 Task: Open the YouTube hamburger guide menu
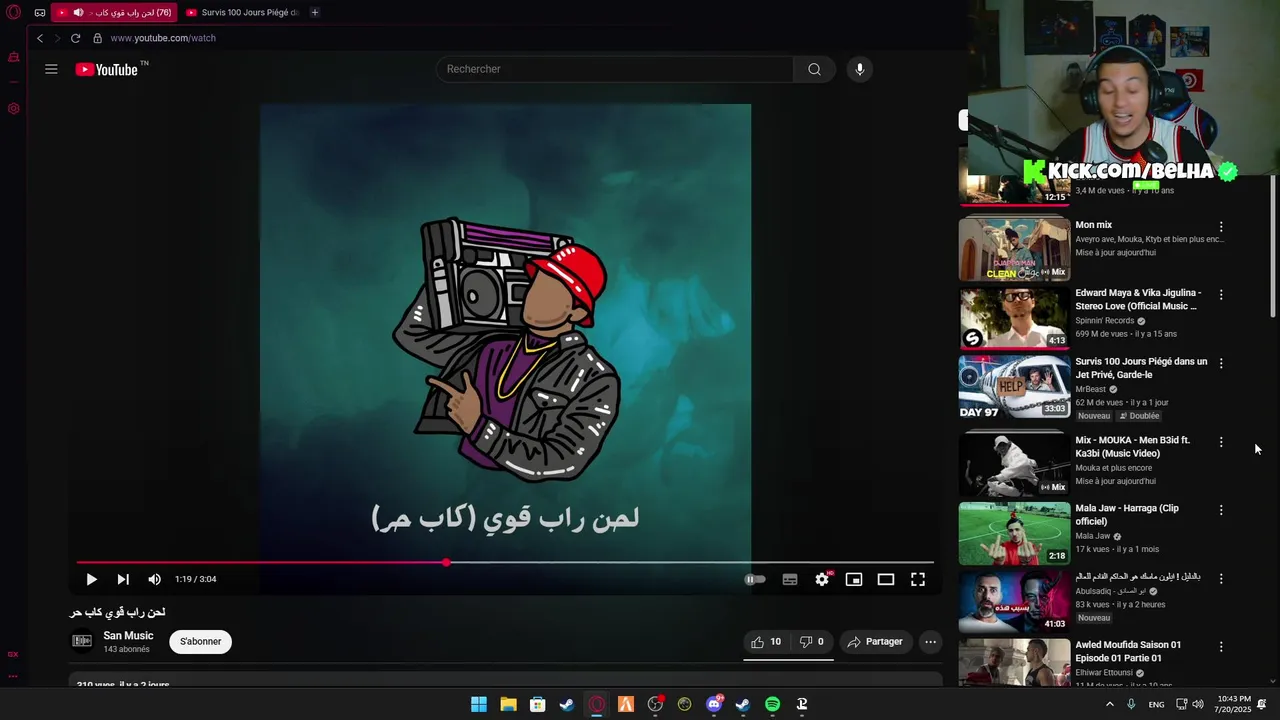tap(51, 69)
